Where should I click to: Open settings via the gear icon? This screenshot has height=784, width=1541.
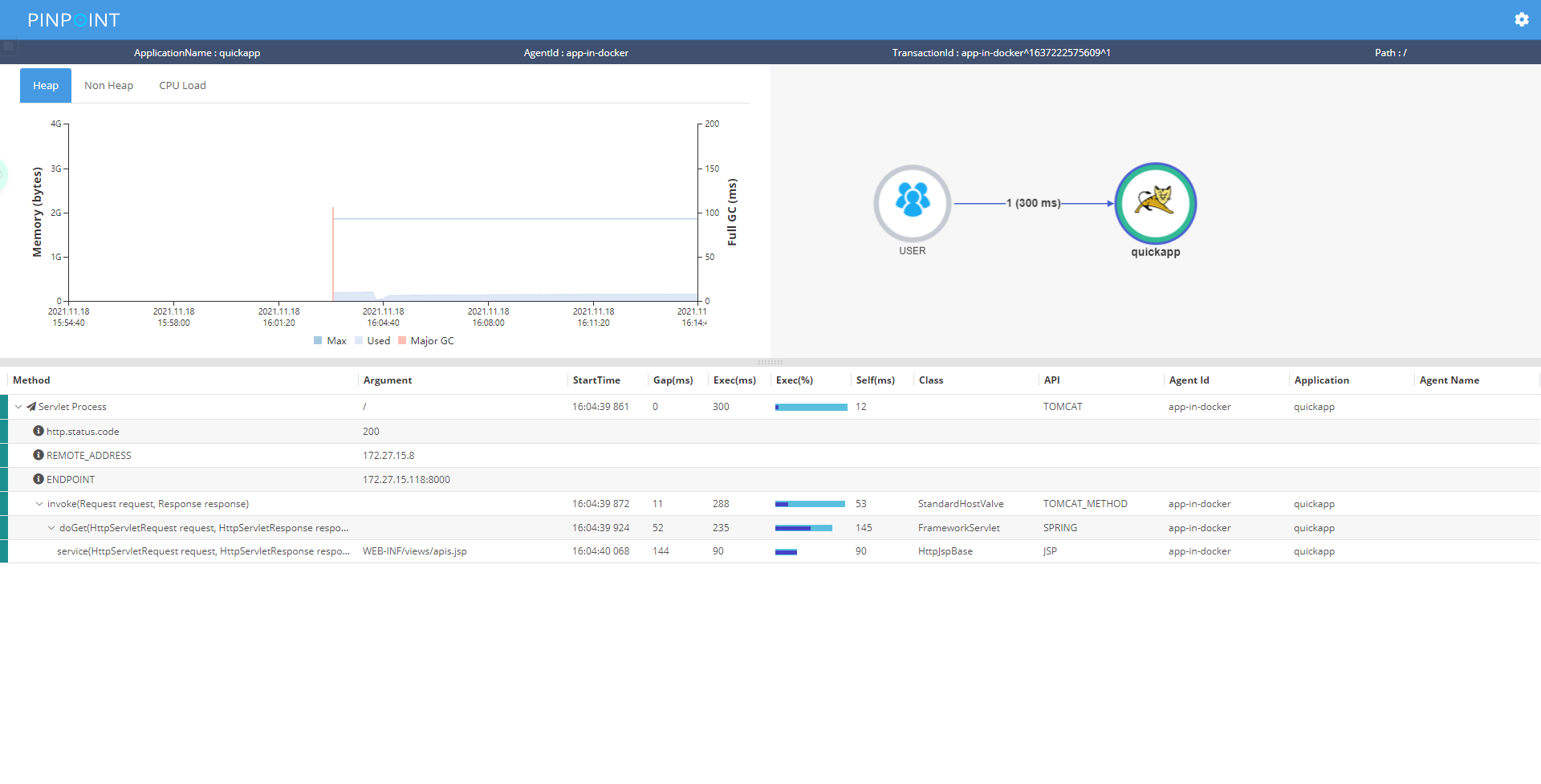pos(1521,20)
